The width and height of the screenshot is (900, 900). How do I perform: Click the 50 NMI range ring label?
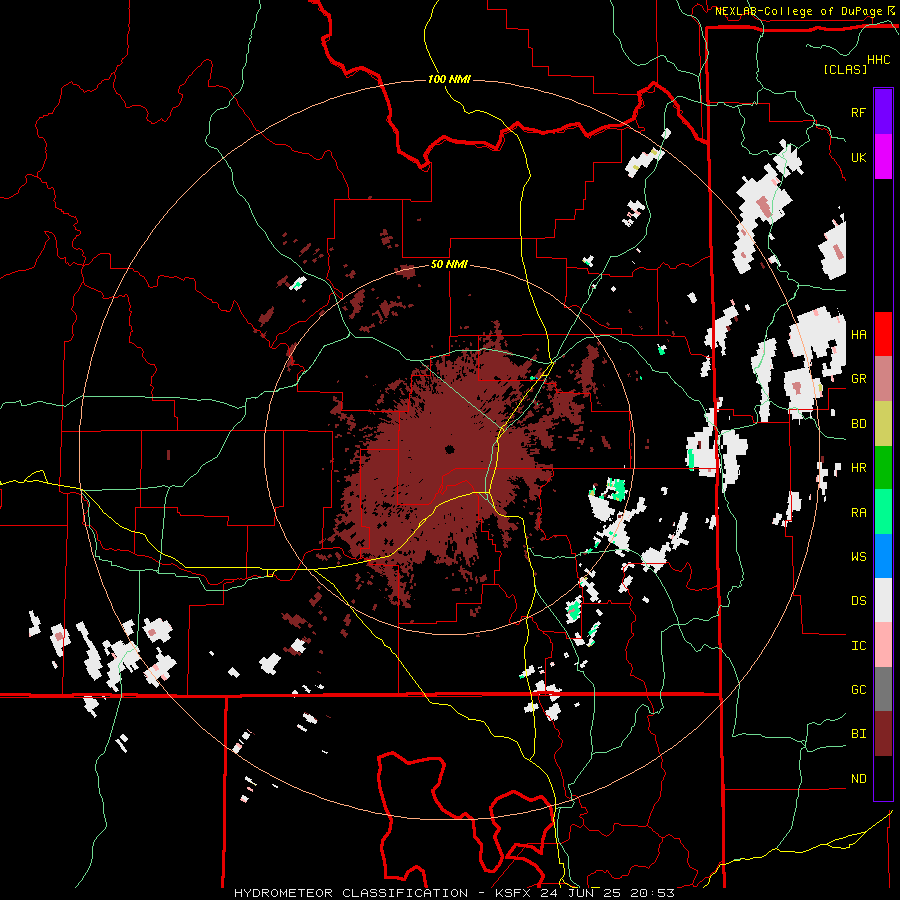pos(449,264)
